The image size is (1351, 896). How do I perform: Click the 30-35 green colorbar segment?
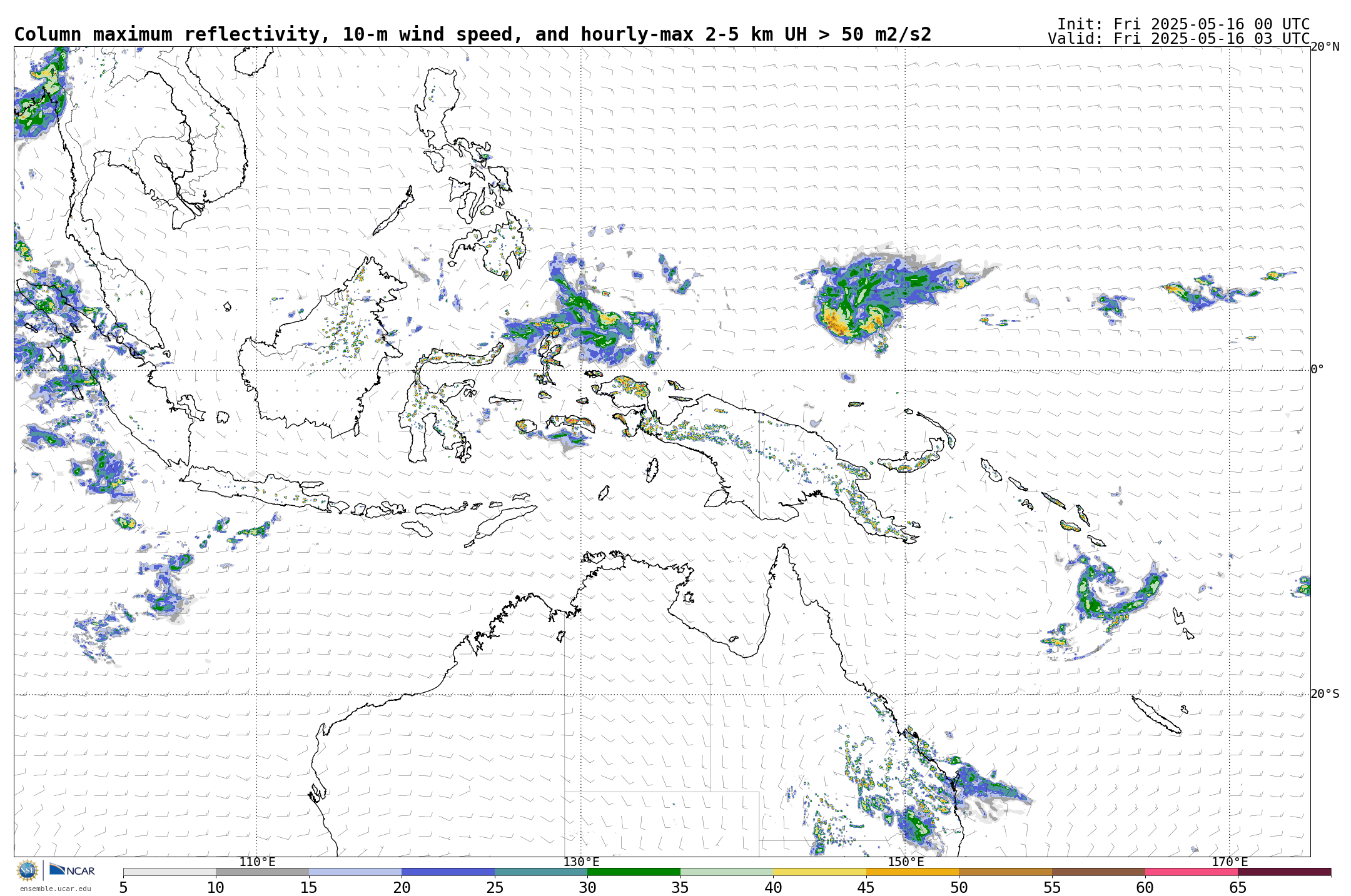click(x=634, y=872)
